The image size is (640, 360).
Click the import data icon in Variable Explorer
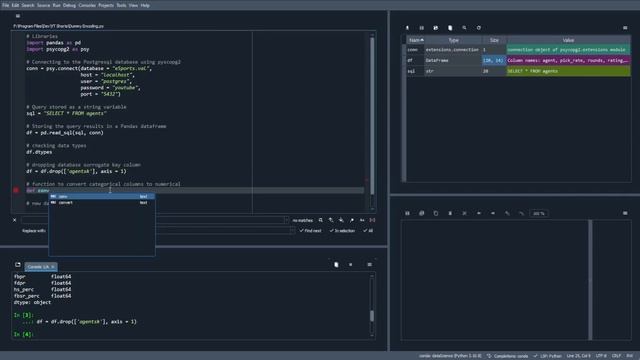pos(407,28)
